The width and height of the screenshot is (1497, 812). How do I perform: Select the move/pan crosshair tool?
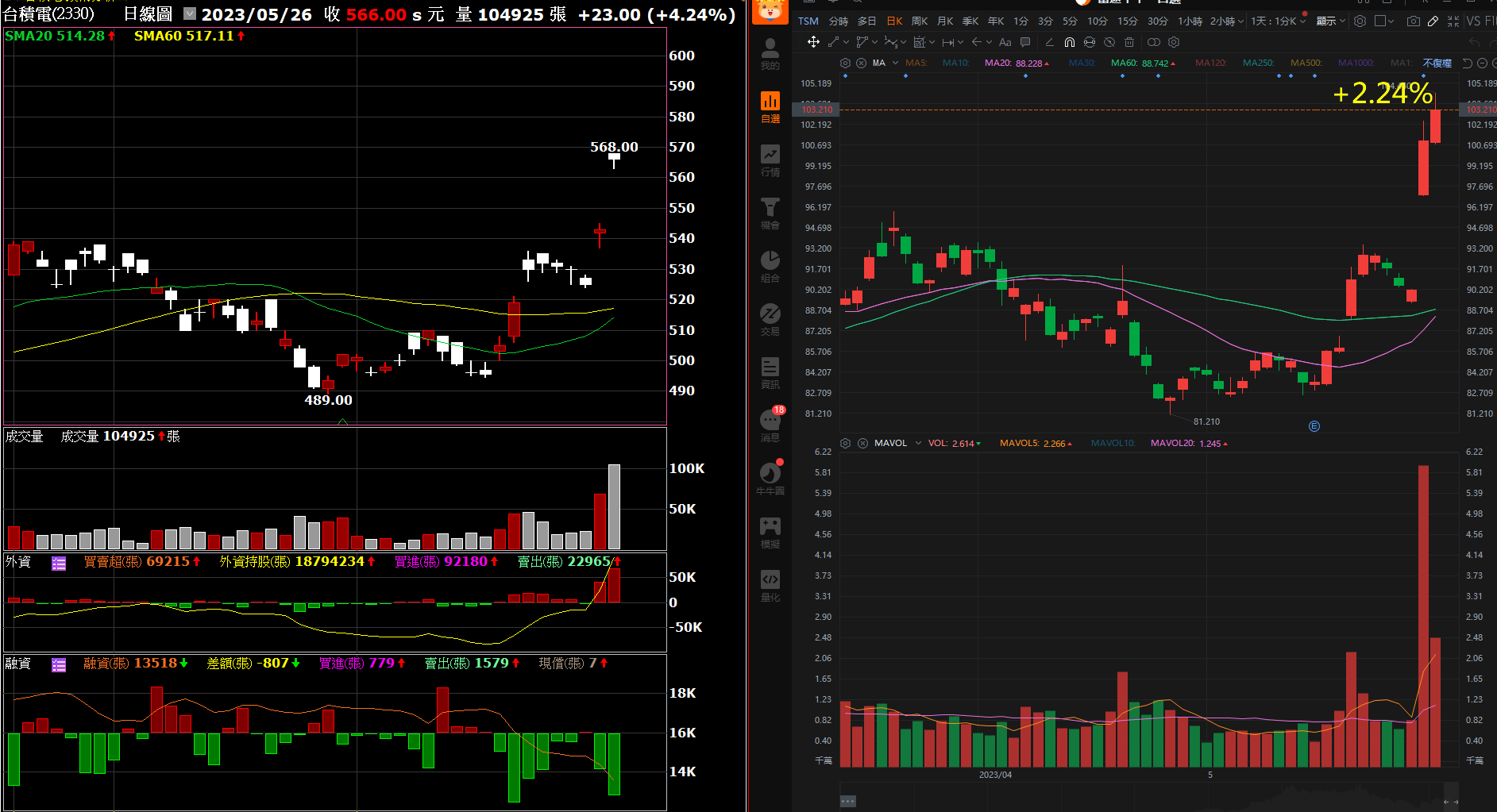click(x=813, y=42)
